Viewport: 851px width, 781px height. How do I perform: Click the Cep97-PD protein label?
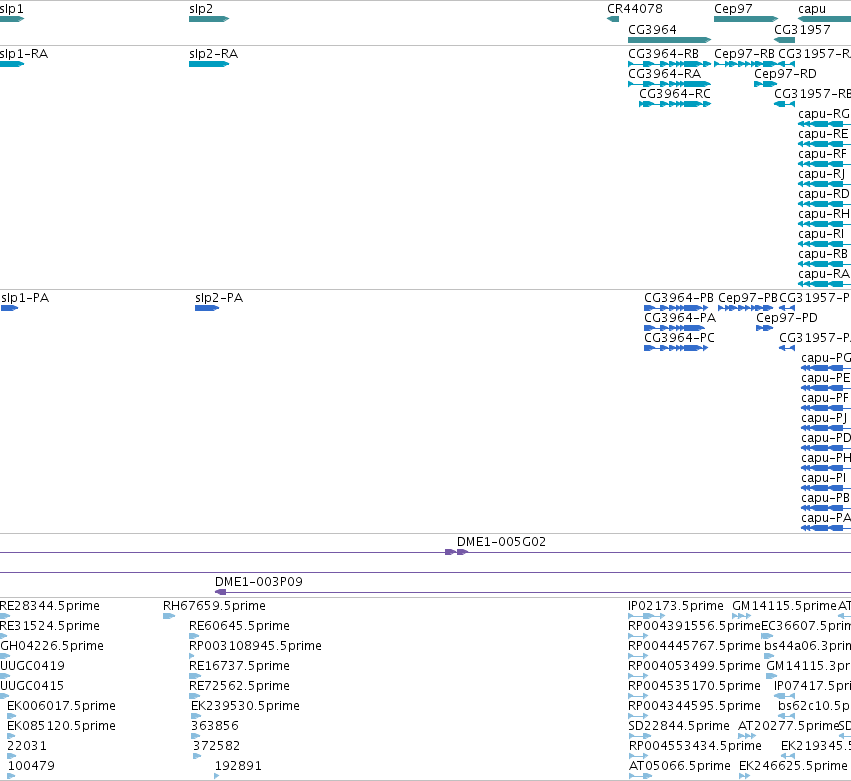(x=786, y=318)
